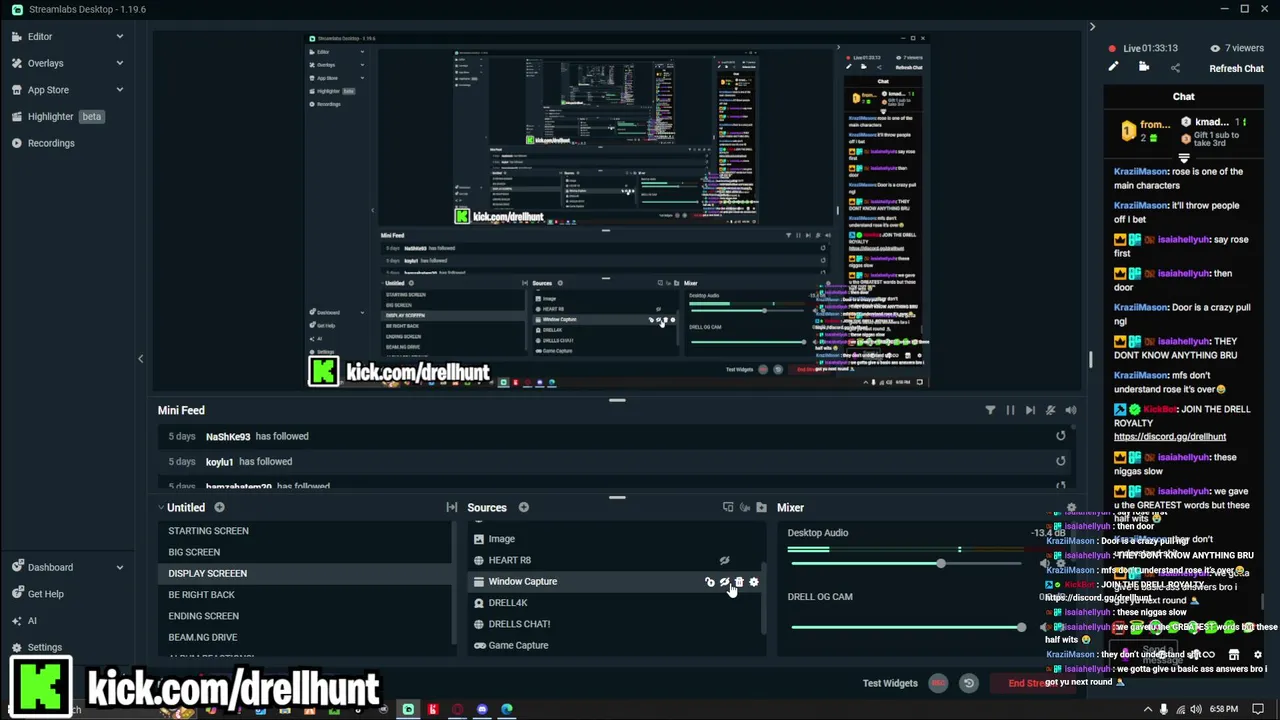1280x720 pixels.
Task: Open the Windows notification center
Action: point(1258,710)
